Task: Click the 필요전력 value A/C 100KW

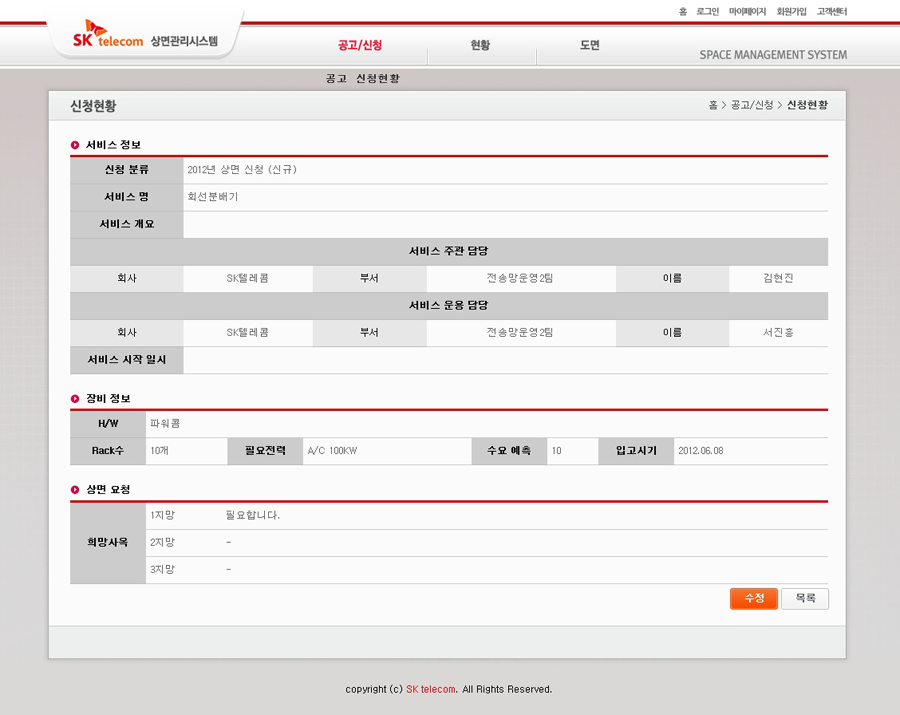Action: pos(332,451)
